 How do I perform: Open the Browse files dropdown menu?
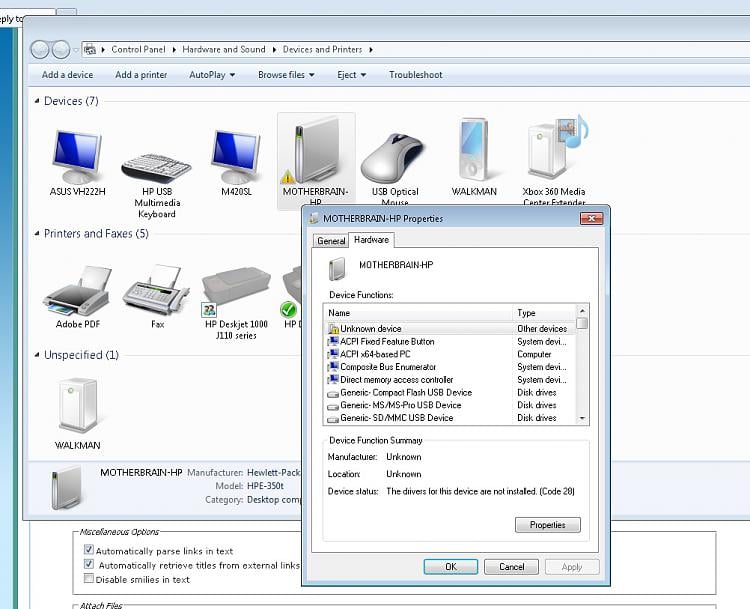[286, 75]
